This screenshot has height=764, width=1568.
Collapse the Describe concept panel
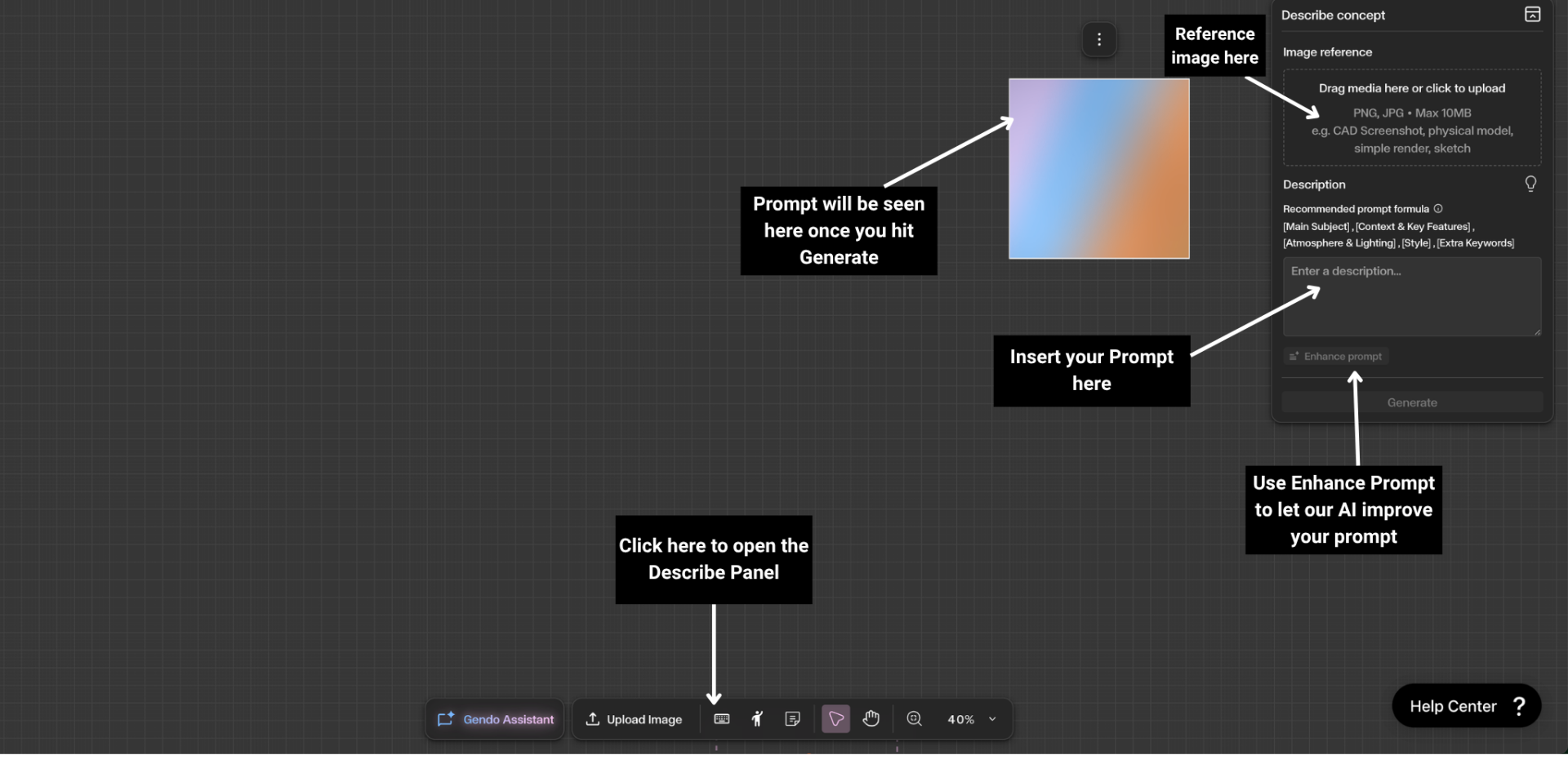pos(1532,15)
